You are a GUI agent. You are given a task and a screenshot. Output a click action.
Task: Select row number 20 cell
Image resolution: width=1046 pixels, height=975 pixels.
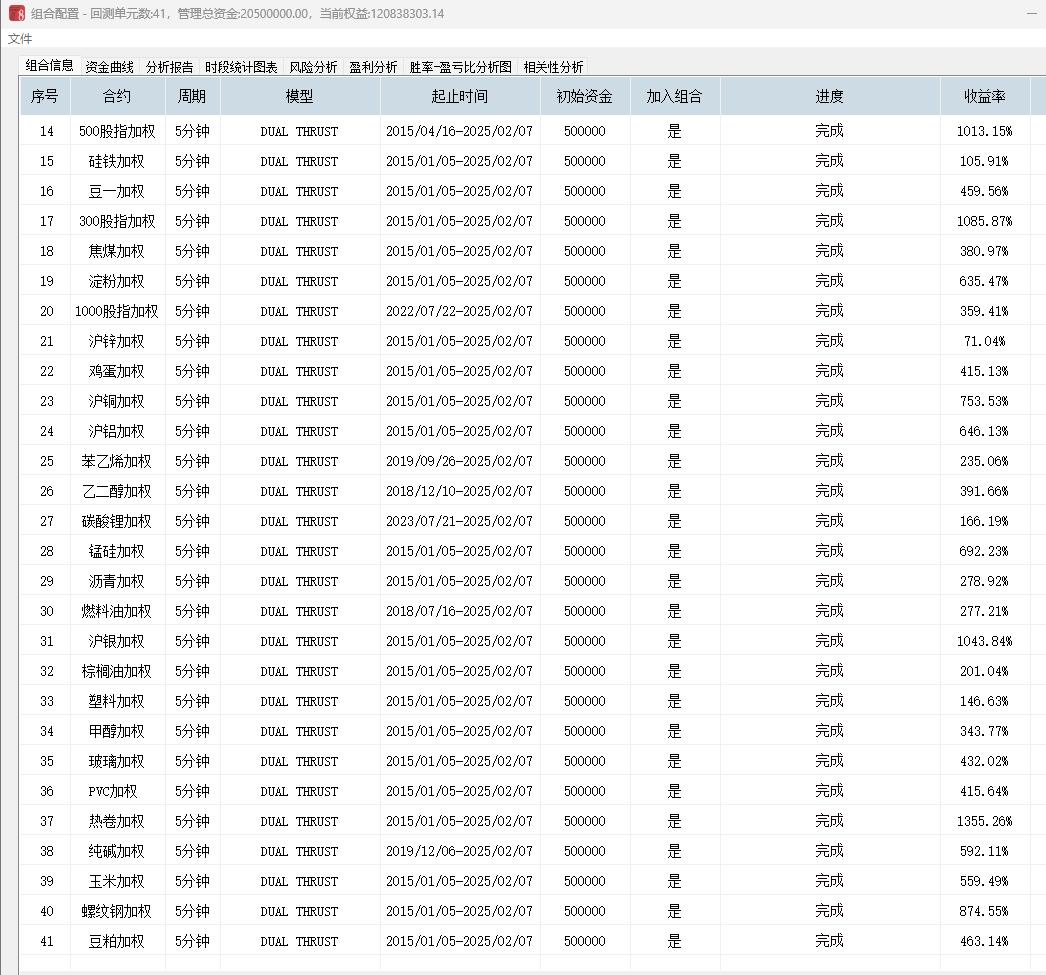coord(47,311)
